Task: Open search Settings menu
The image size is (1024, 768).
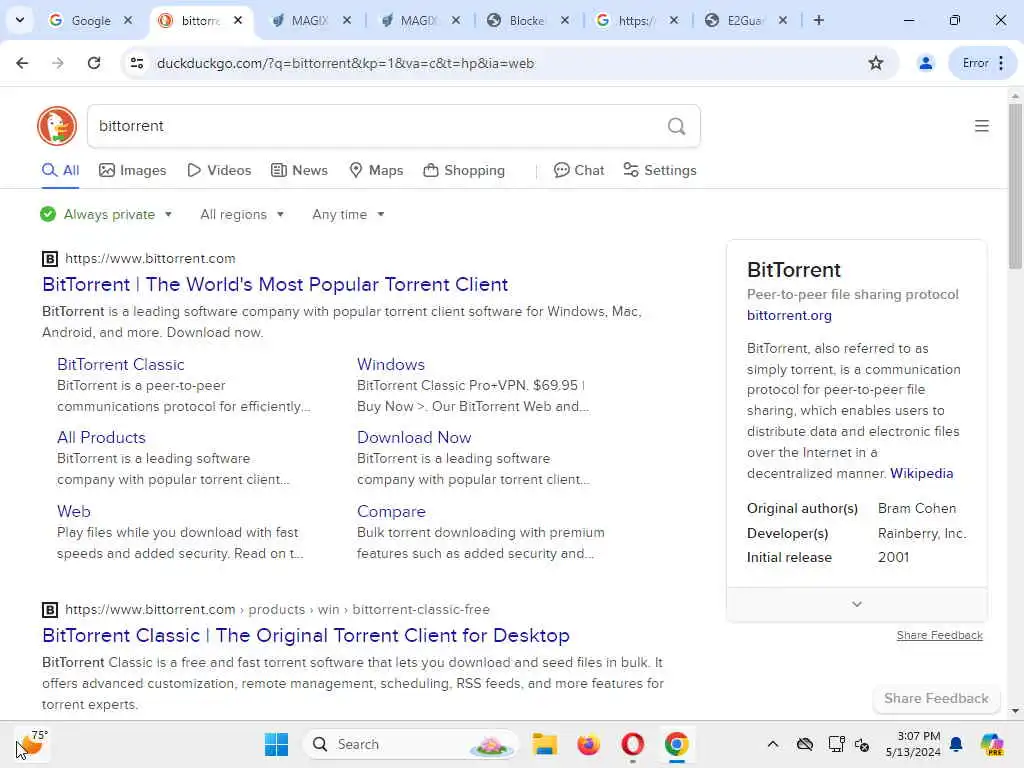Action: click(x=660, y=170)
